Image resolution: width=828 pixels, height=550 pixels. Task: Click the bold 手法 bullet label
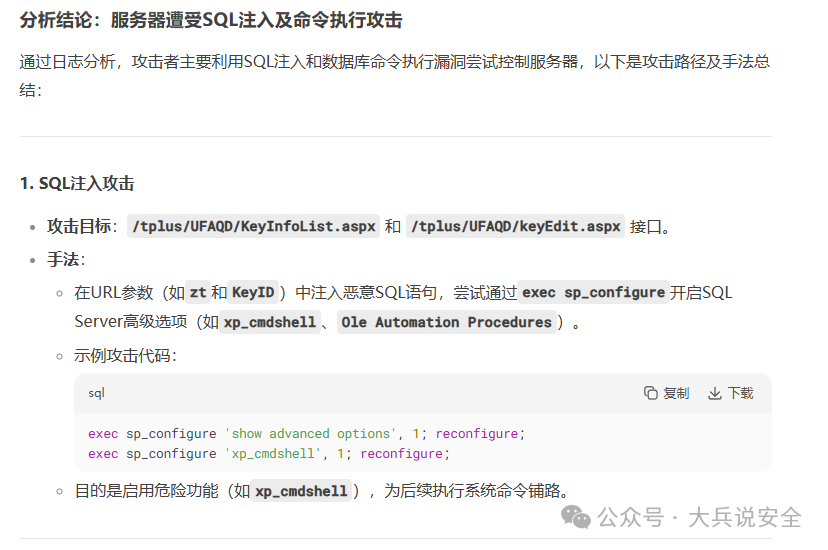[x=62, y=259]
